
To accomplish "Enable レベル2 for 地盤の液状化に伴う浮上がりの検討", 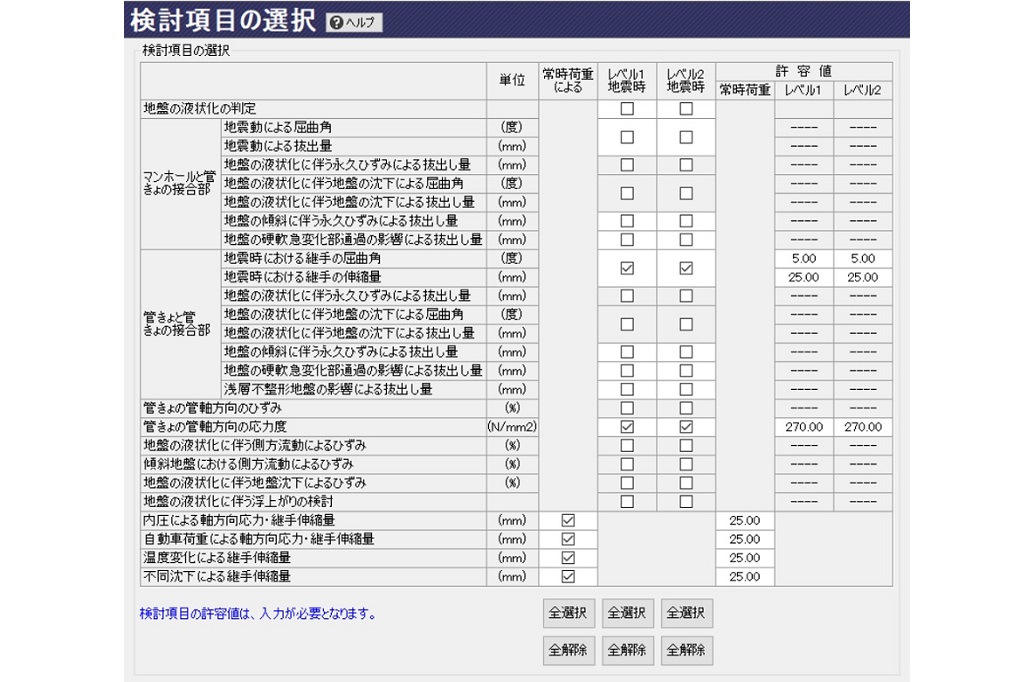I will [686, 502].
